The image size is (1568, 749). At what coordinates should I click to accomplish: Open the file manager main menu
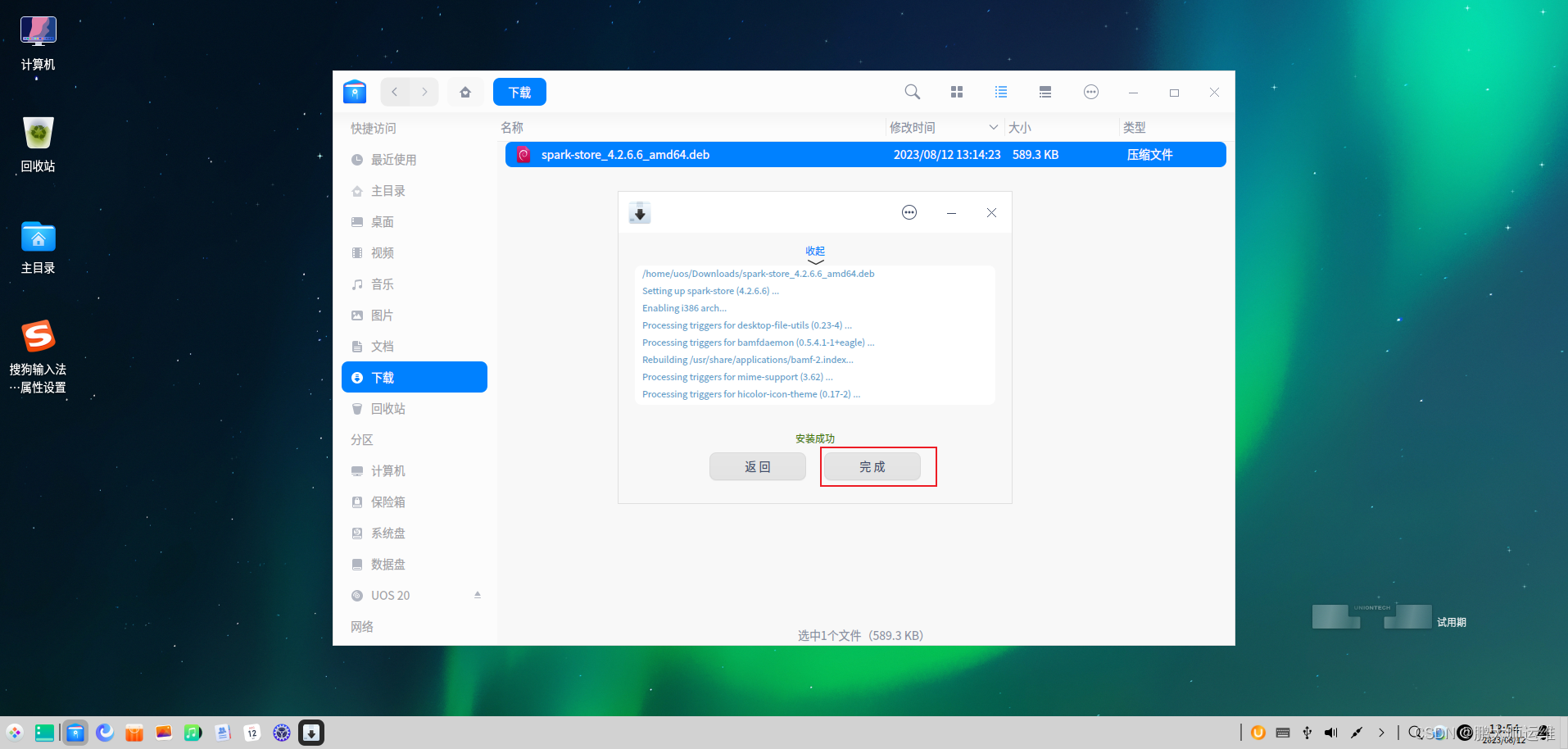pos(1091,92)
